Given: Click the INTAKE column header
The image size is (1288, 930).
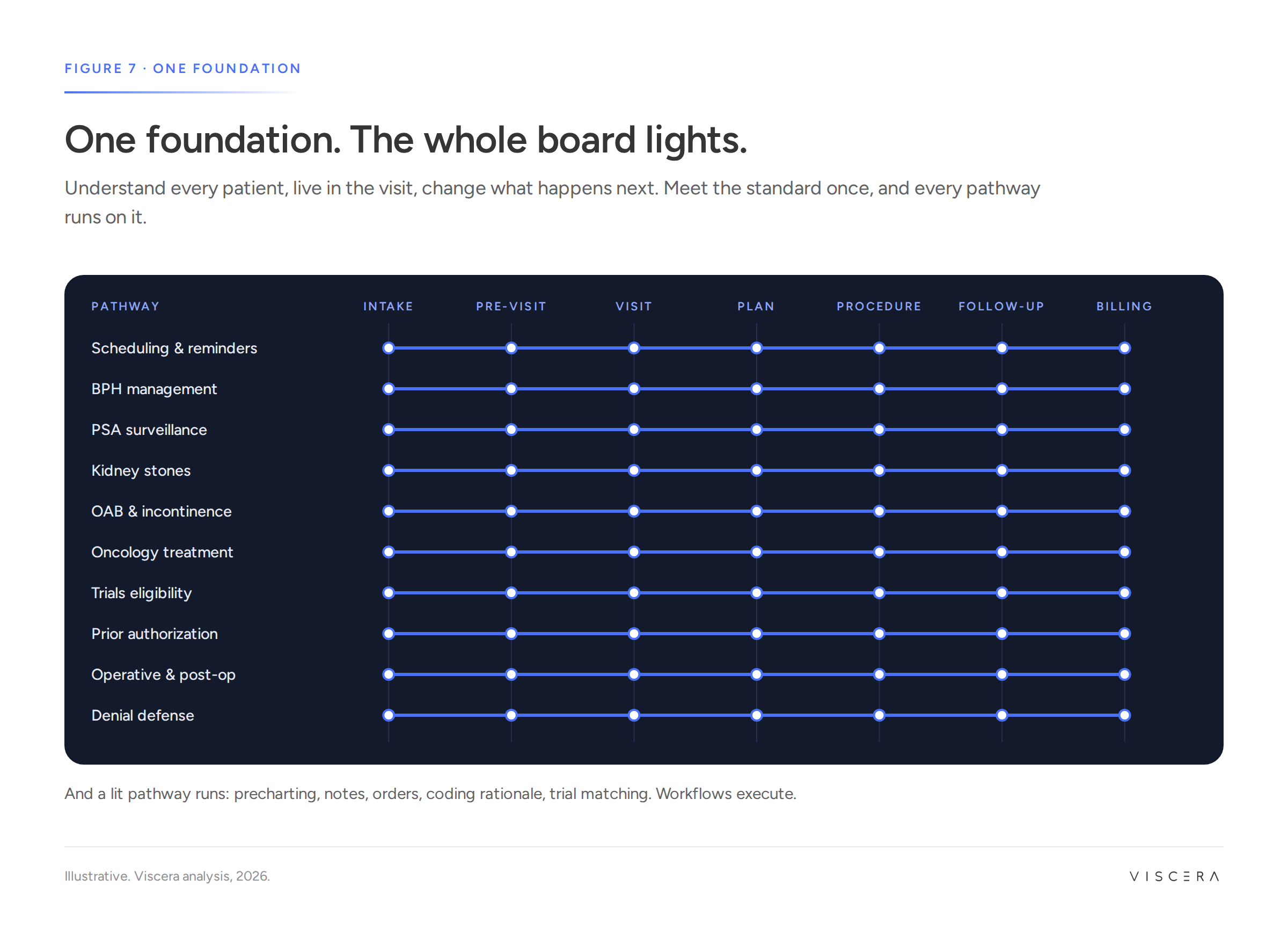Looking at the screenshot, I should point(389,306).
